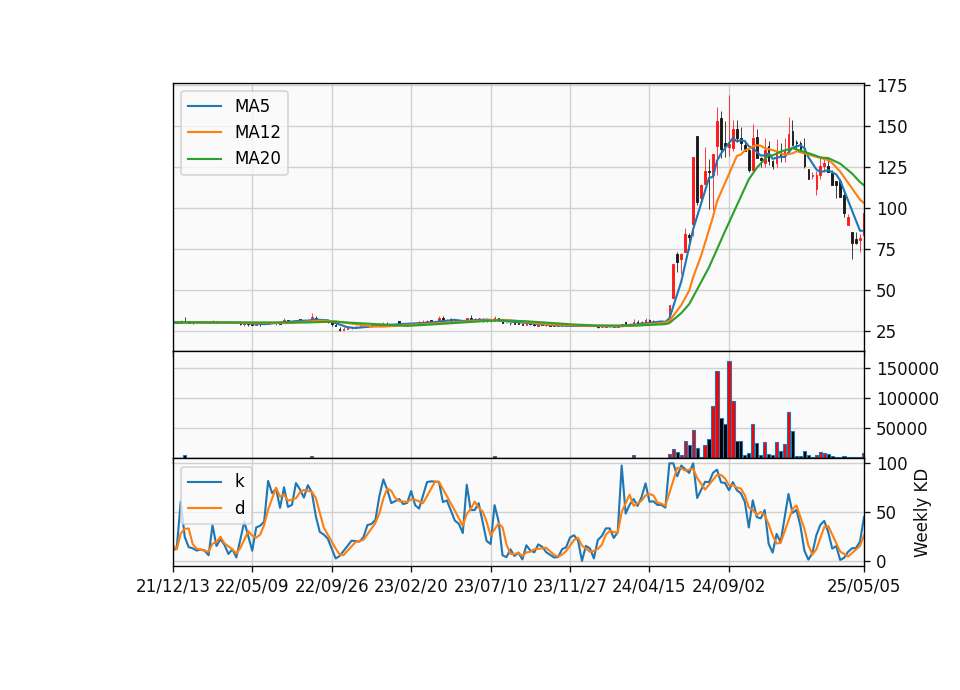Click the blue k legend line sample

click(204, 481)
